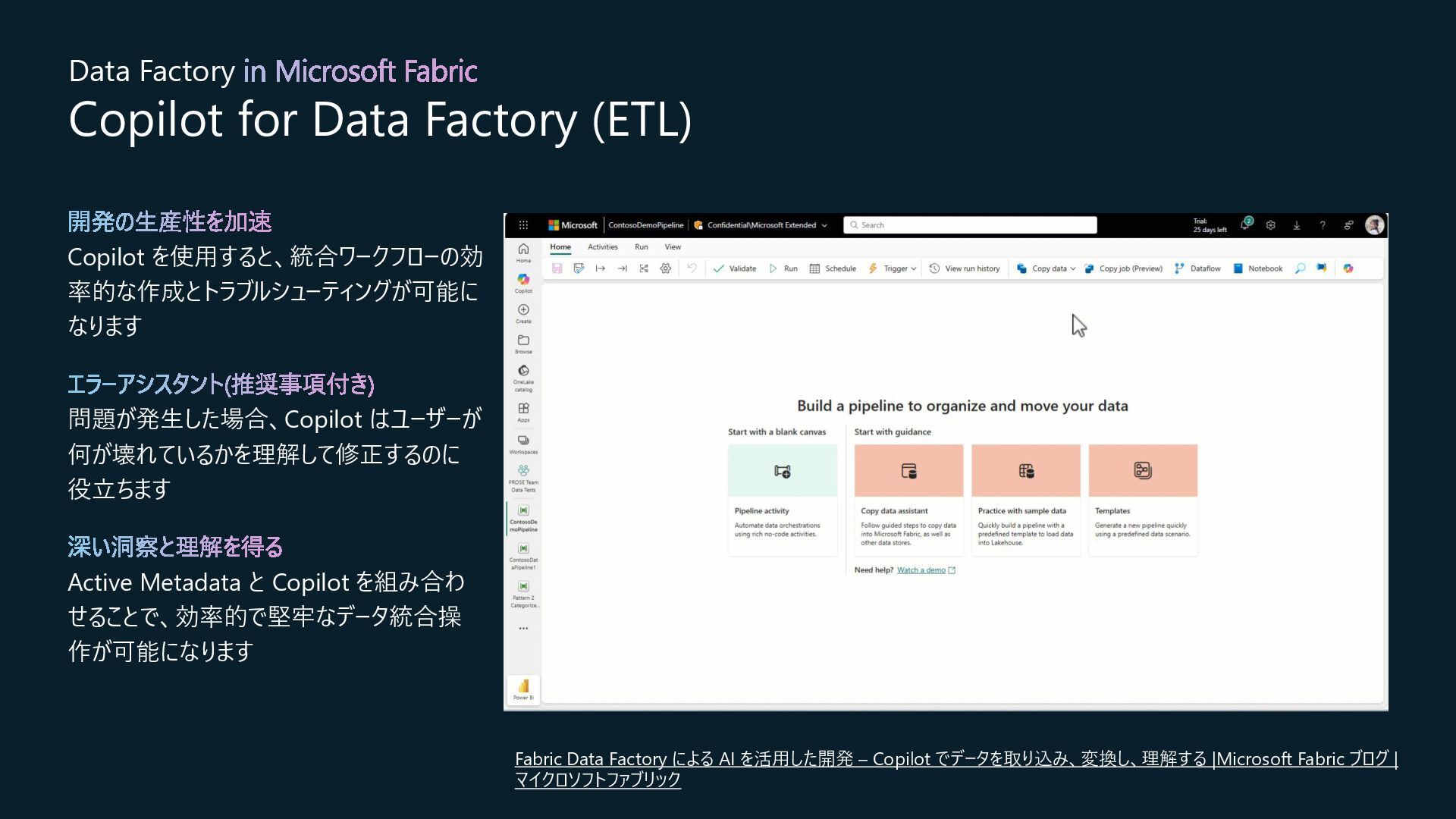The height and width of the screenshot is (819, 1456).
Task: Expand the Copy data dropdown
Action: coord(1073,268)
